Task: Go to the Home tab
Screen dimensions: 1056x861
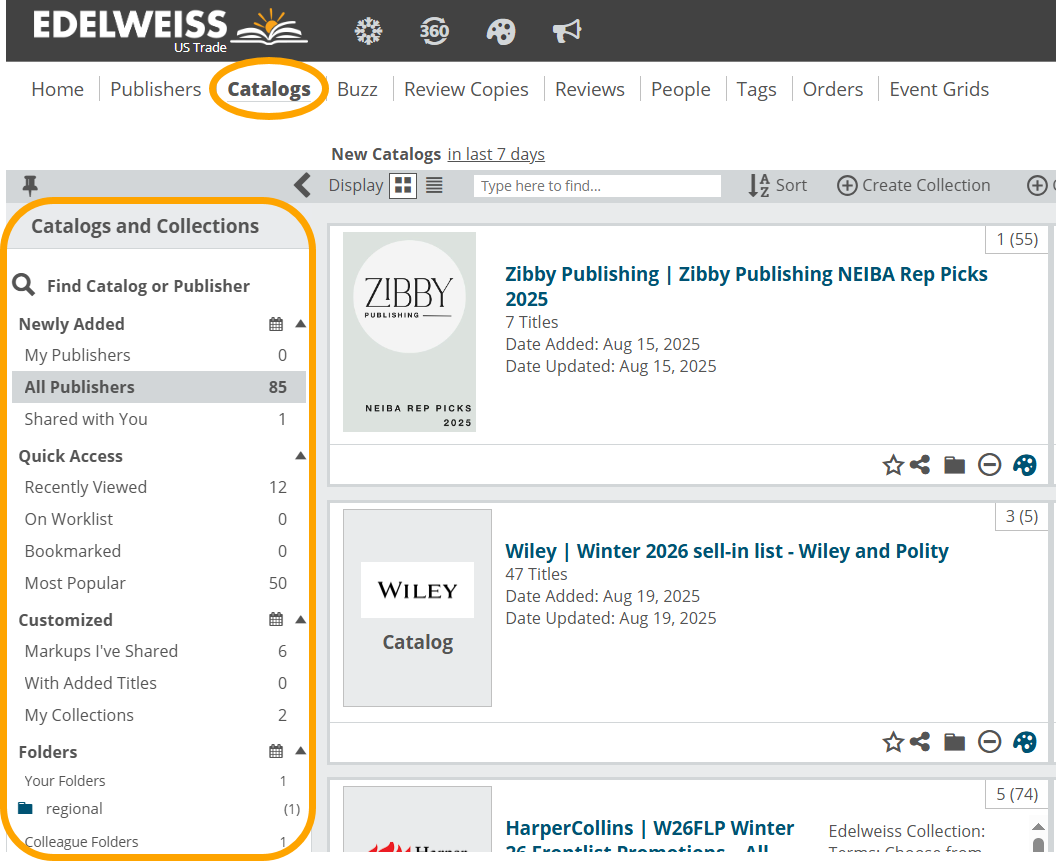Action: (57, 89)
